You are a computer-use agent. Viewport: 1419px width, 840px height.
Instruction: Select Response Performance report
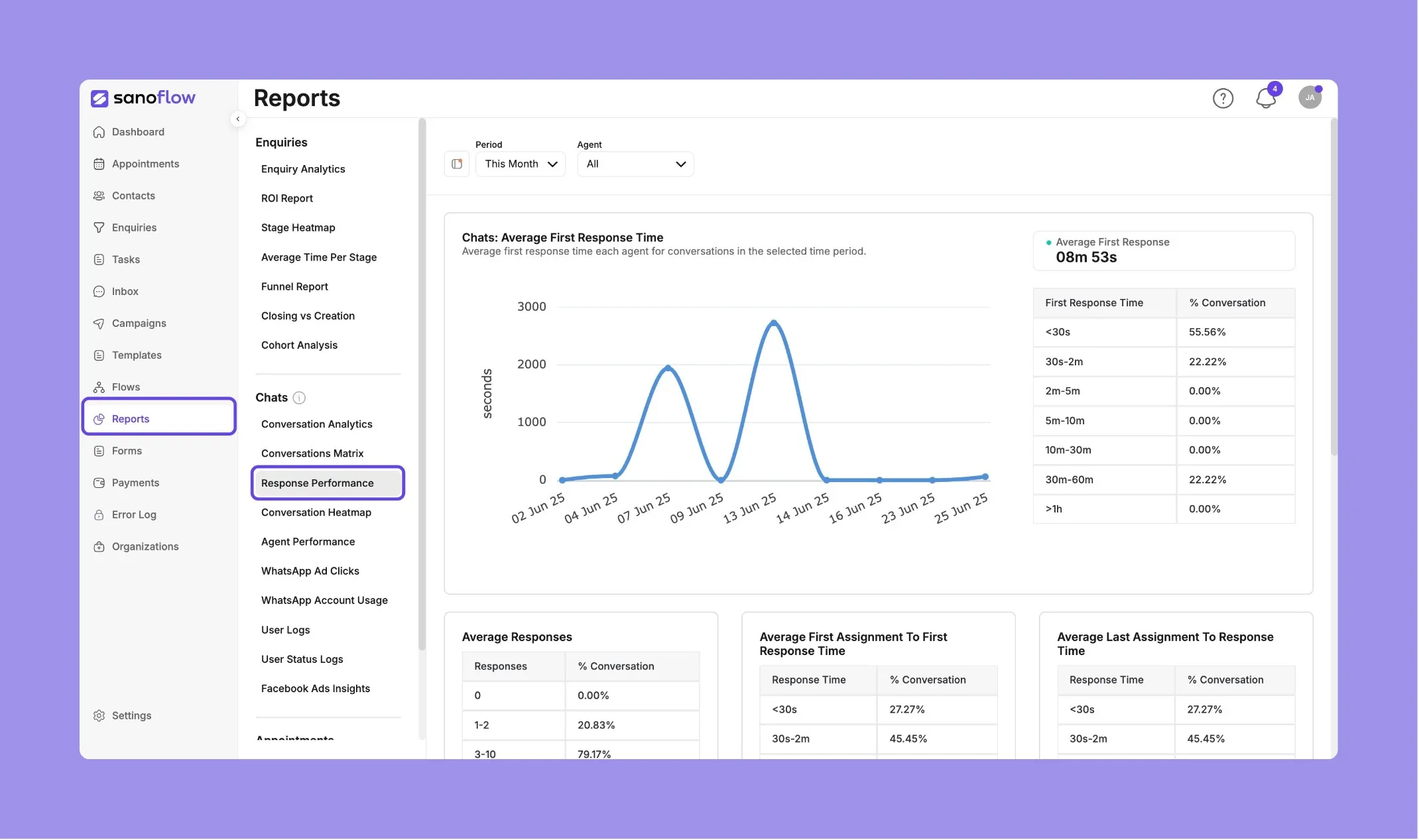coord(328,483)
